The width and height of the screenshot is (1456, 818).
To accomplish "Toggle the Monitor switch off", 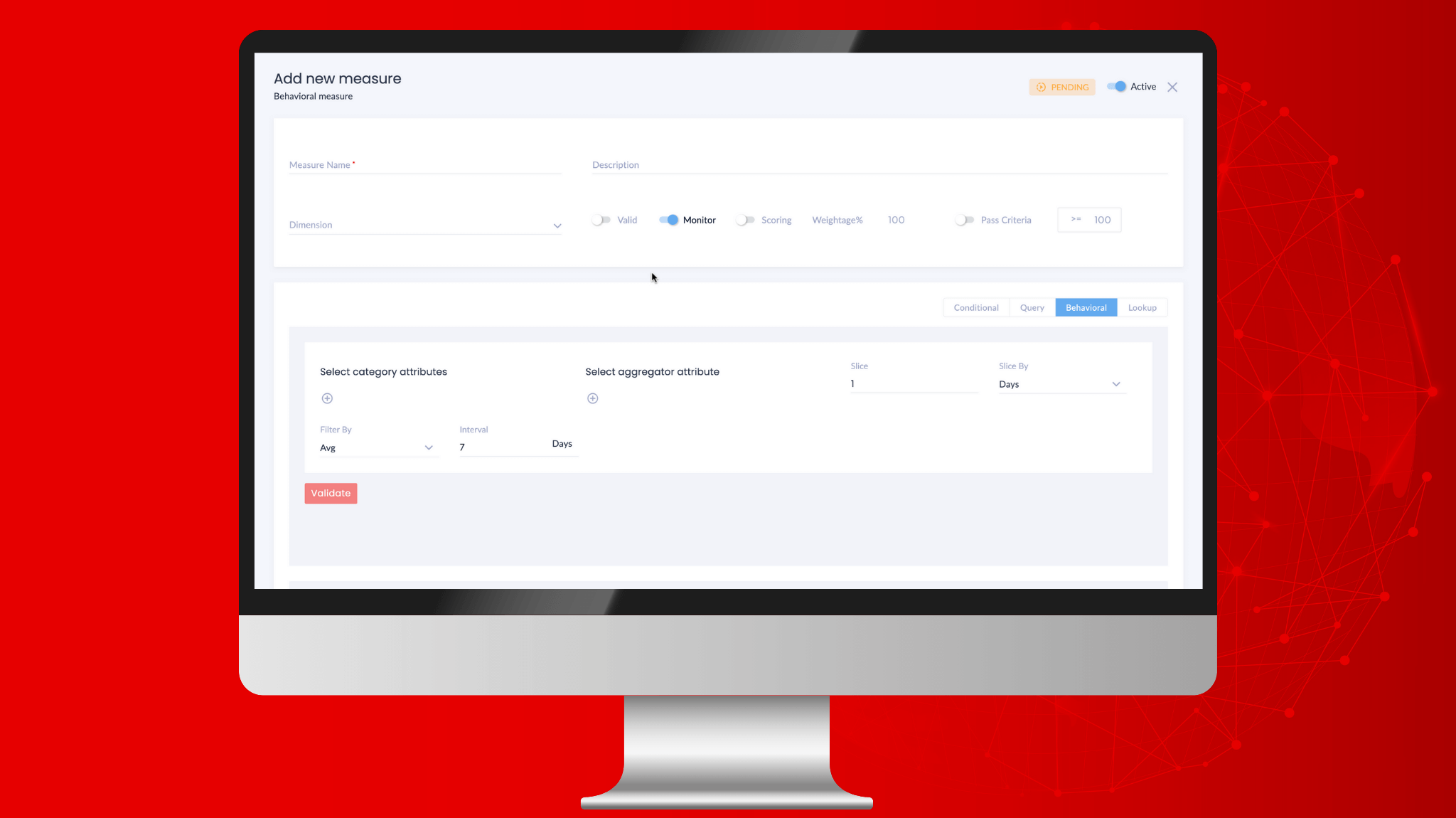I will coord(668,219).
